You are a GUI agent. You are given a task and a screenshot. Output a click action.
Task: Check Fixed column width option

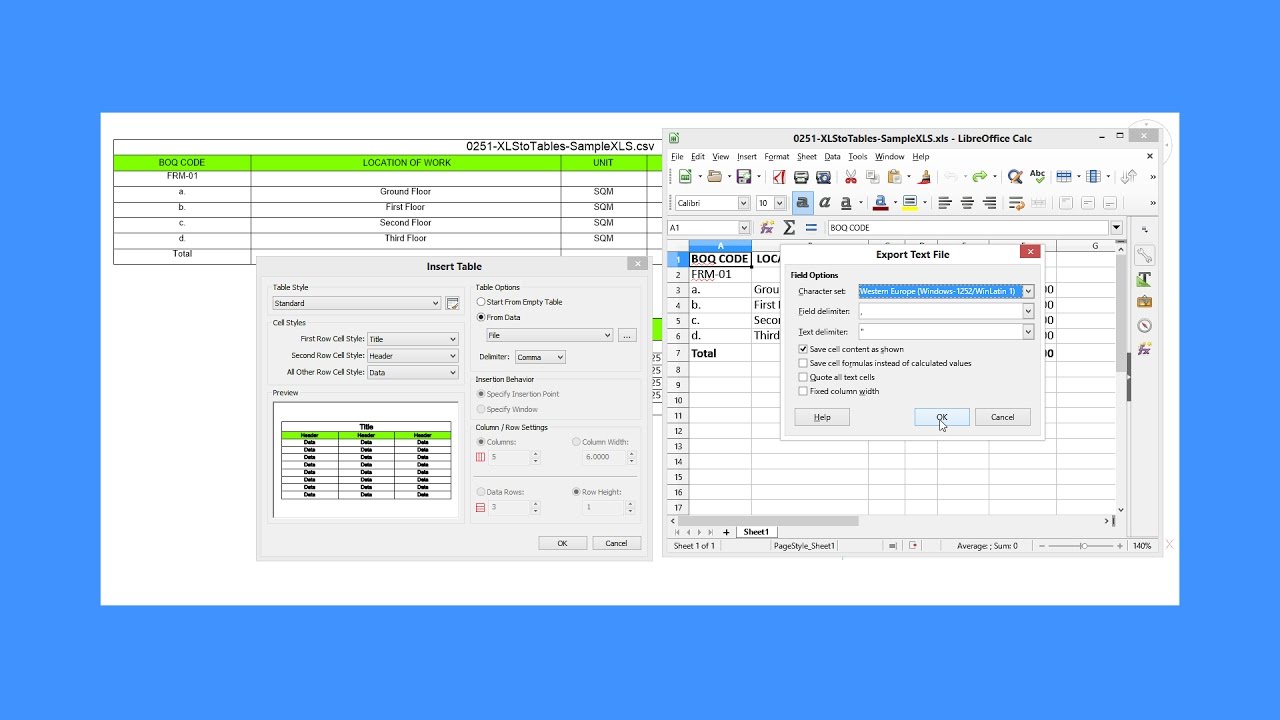tap(803, 391)
